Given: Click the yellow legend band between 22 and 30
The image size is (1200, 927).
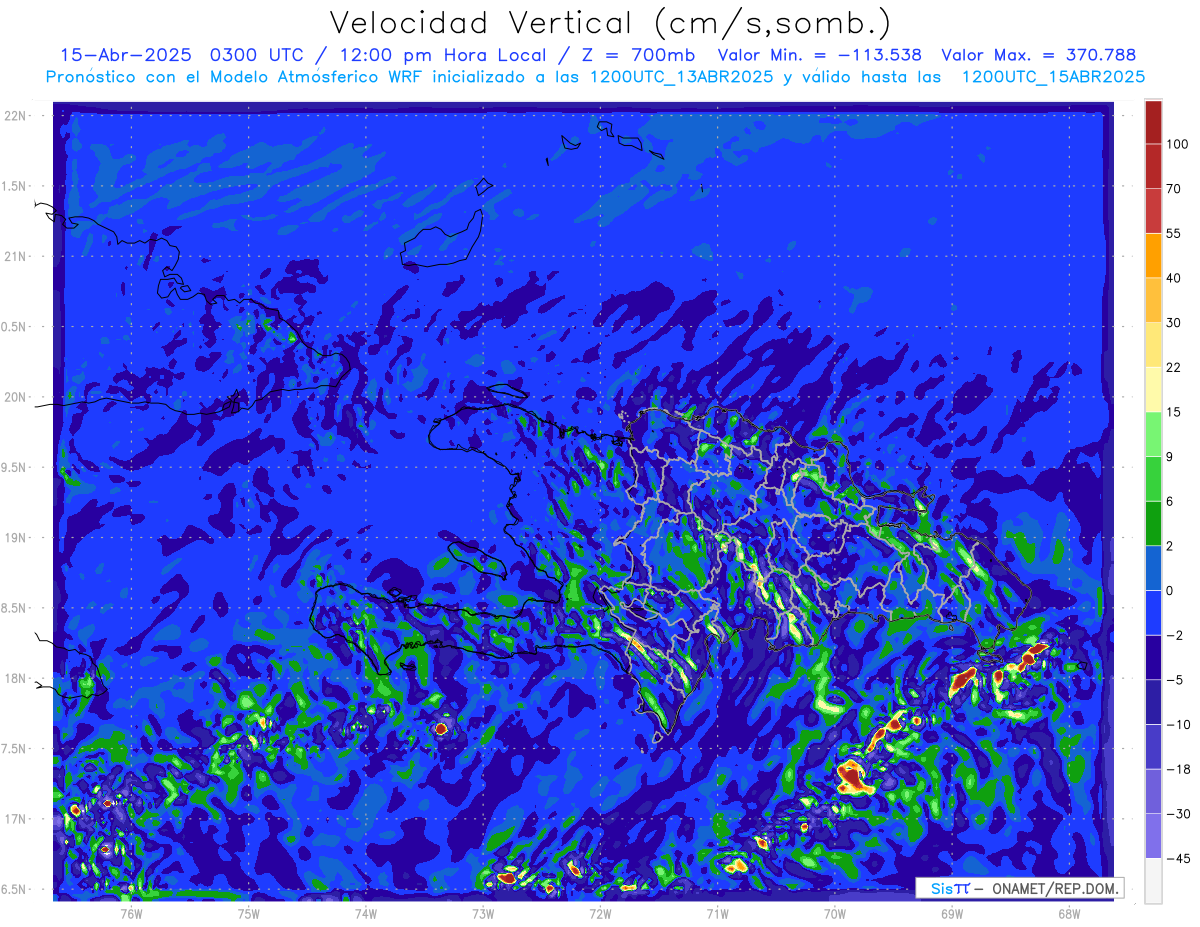Looking at the screenshot, I should (1153, 344).
